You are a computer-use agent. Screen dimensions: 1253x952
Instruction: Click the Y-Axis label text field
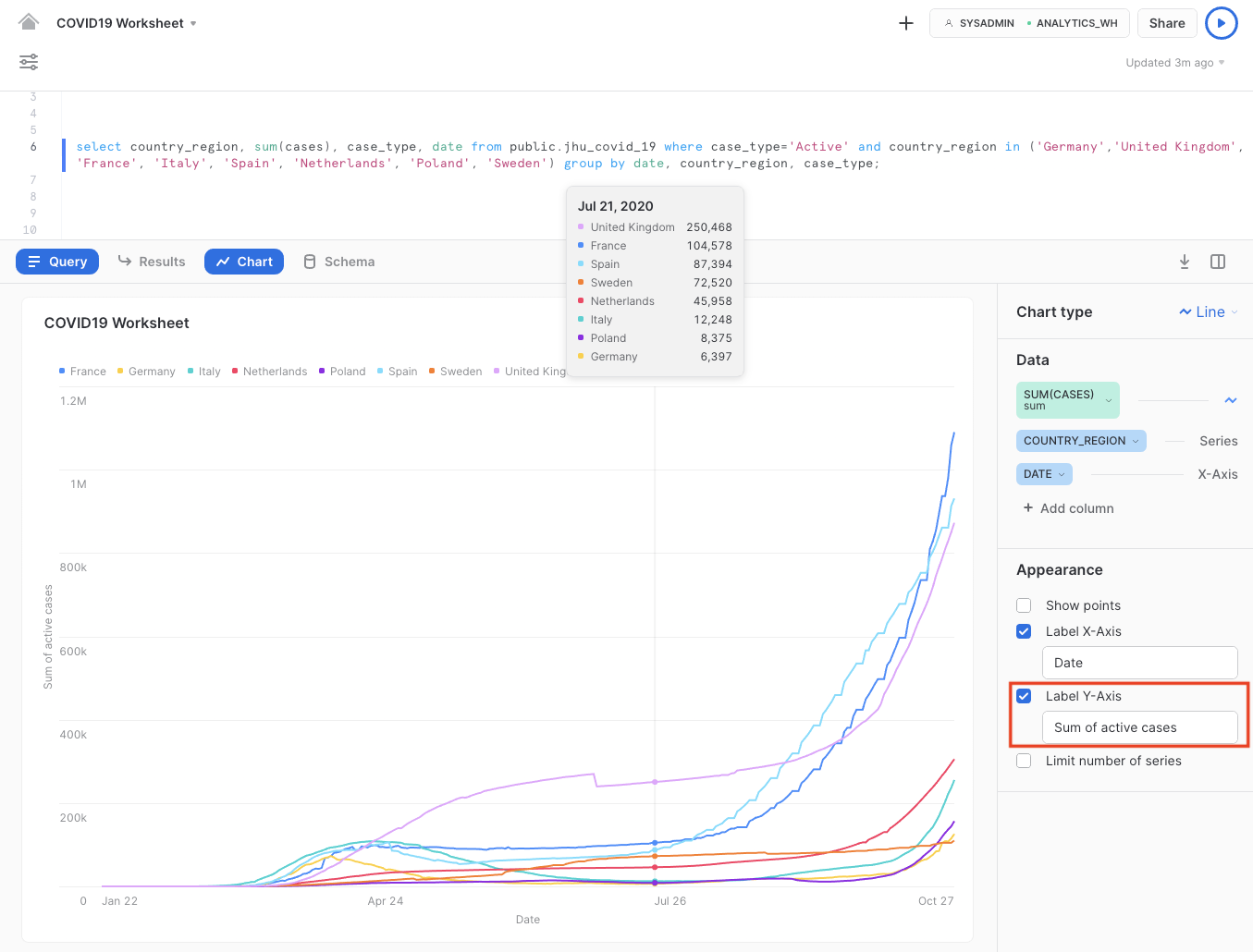coord(1139,727)
